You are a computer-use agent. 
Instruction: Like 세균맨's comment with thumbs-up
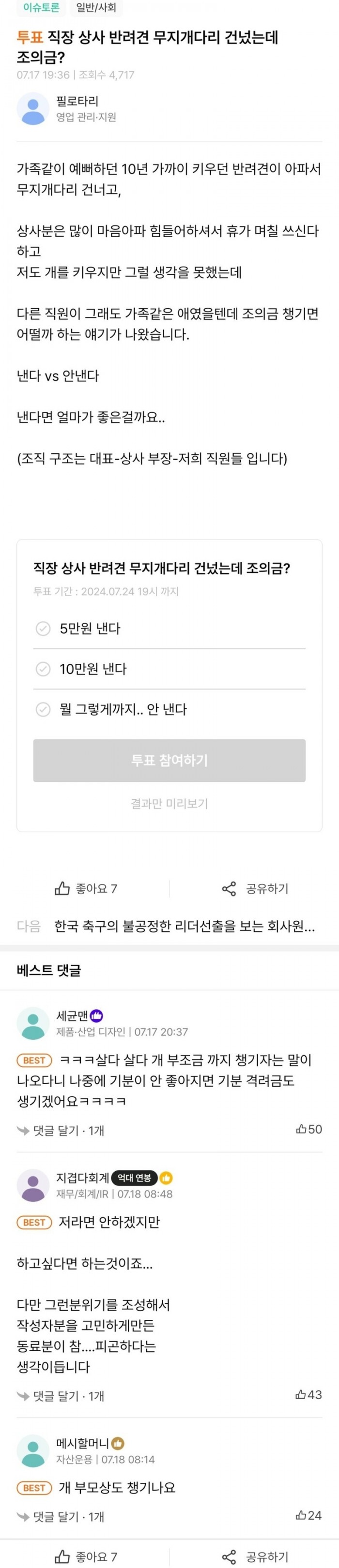pos(301,1129)
